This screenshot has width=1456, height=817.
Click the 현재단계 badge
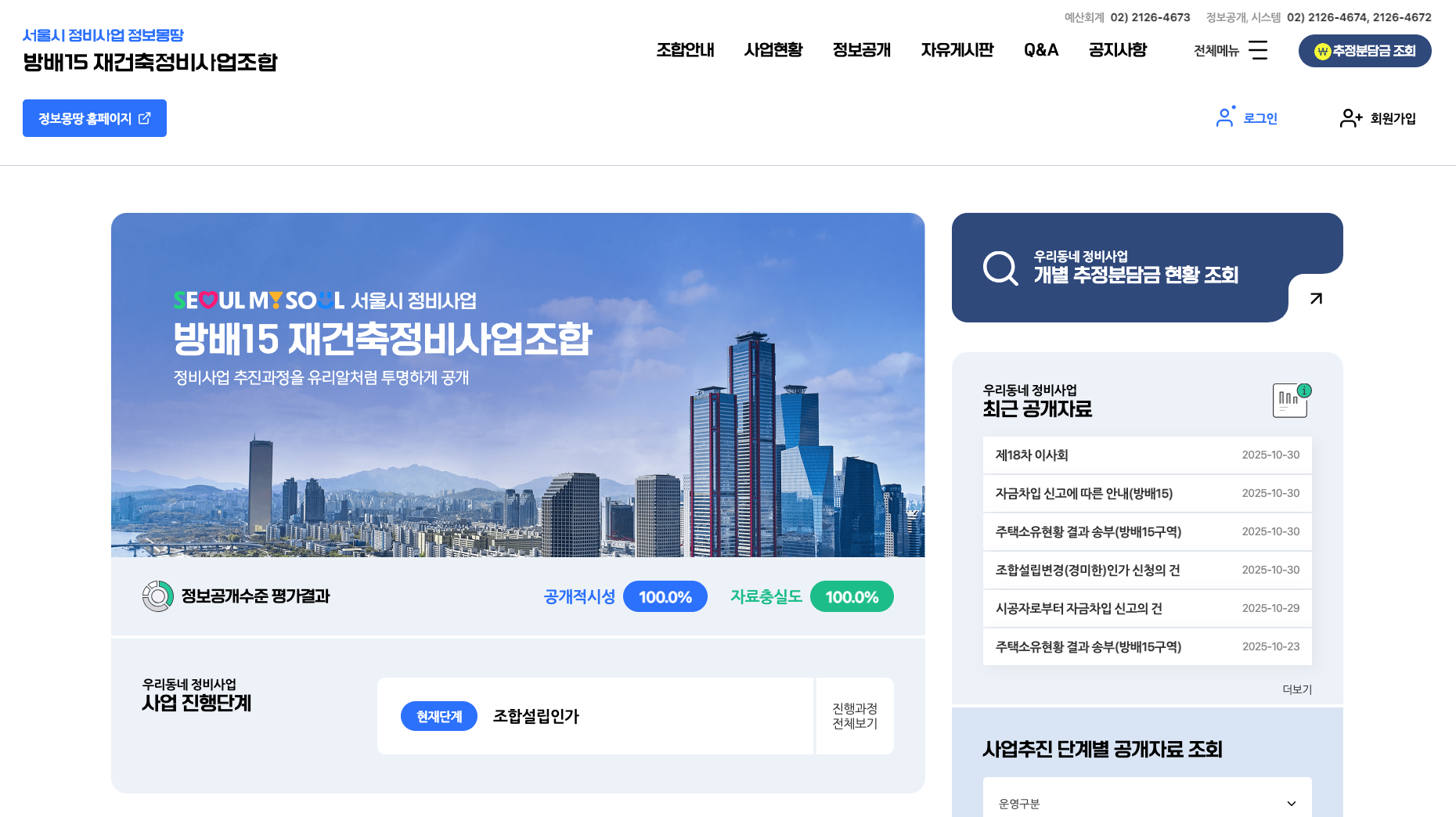click(439, 716)
